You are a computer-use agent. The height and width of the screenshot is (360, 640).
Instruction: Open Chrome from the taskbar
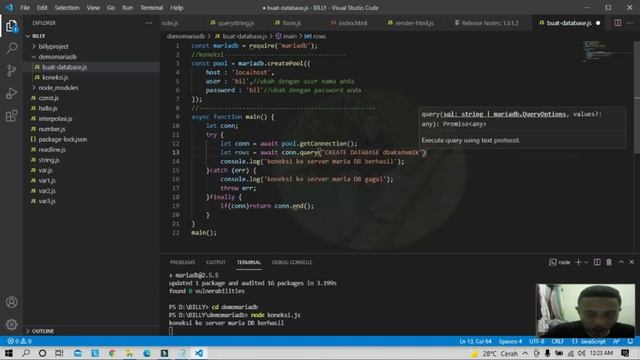112,353
